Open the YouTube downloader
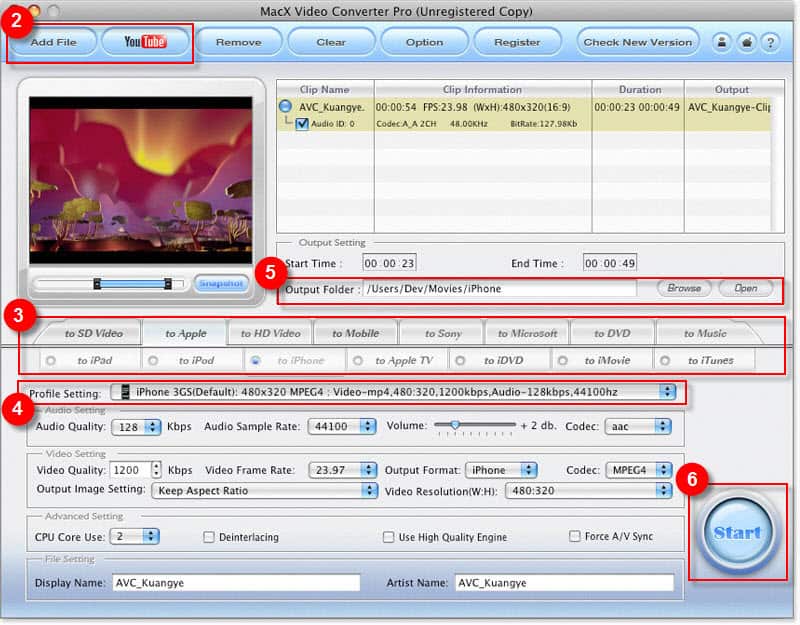 (x=144, y=42)
